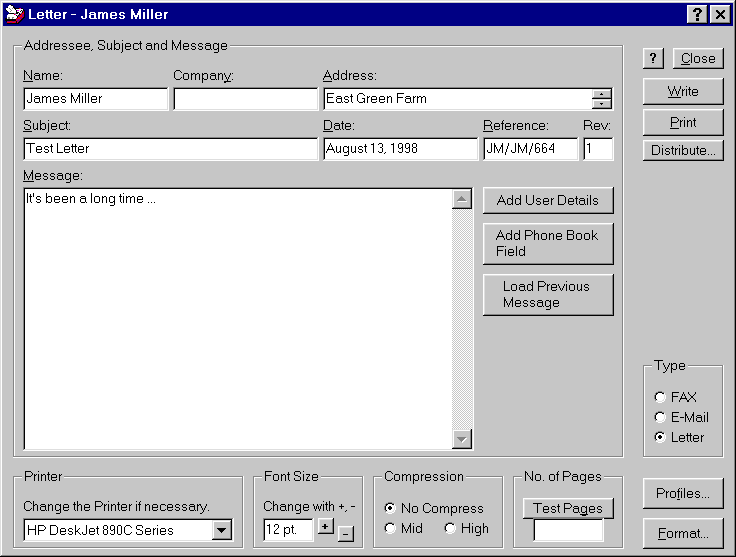Click the message scrollbar track

point(462,319)
